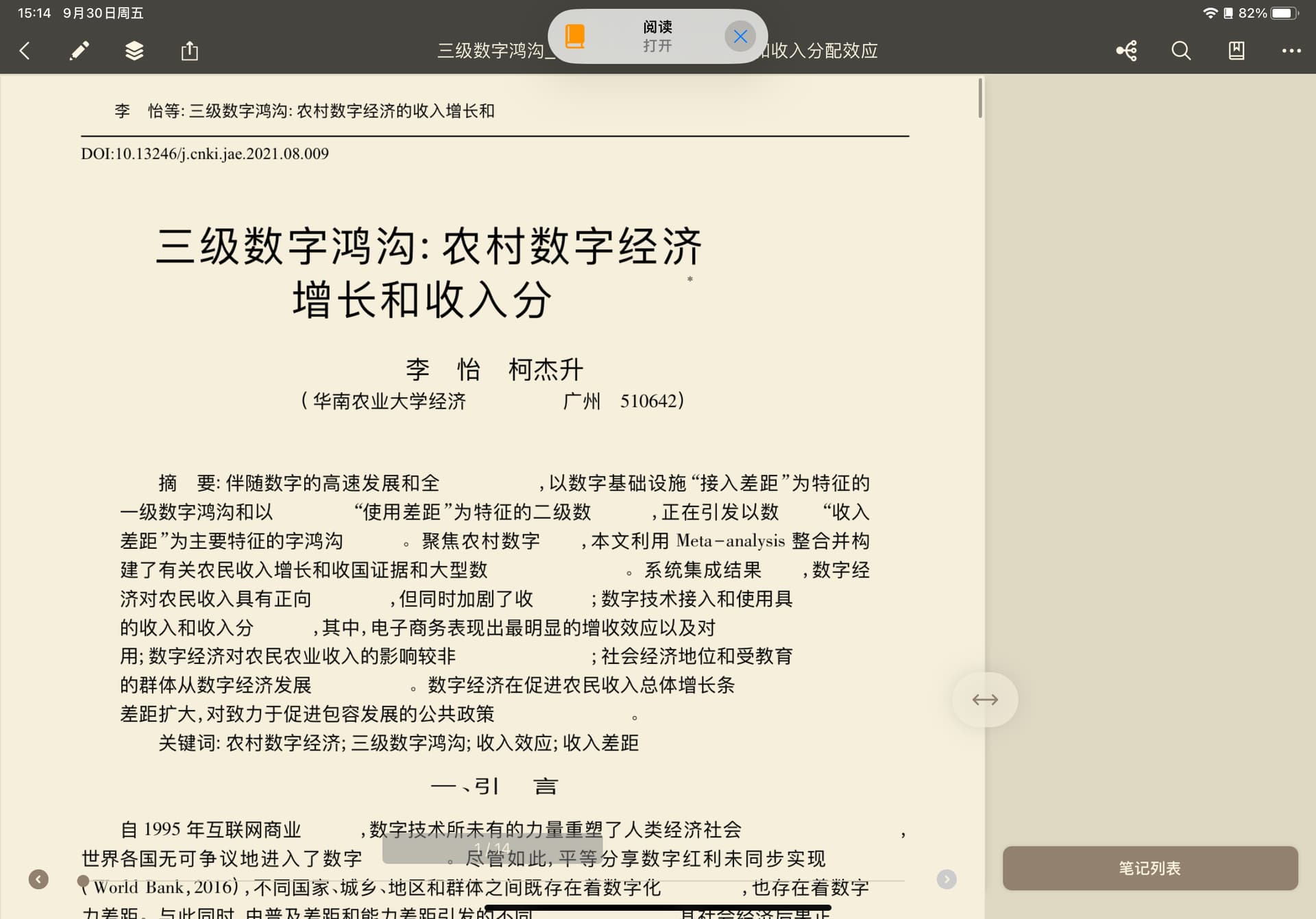Tap the title footnote asterisk
The width and height of the screenshot is (1316, 919).
click(690, 280)
